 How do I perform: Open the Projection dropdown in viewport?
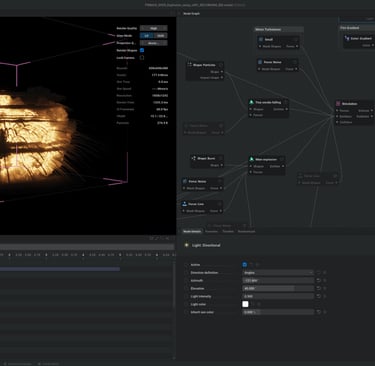coord(154,43)
